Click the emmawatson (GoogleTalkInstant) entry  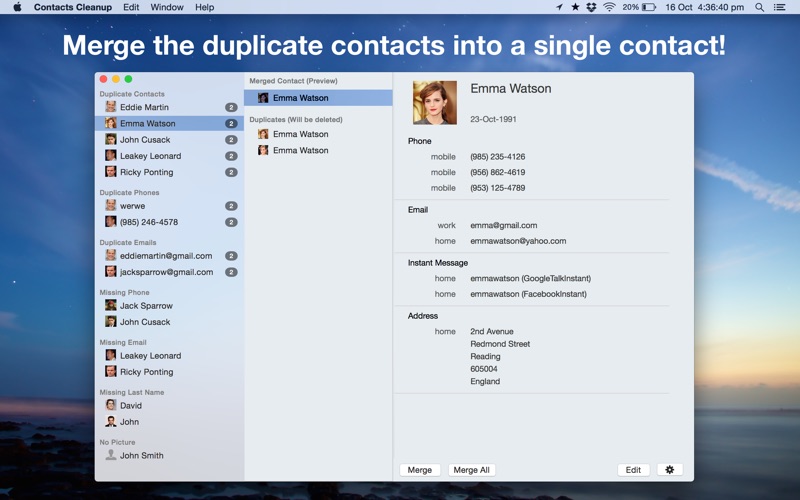(x=531, y=279)
